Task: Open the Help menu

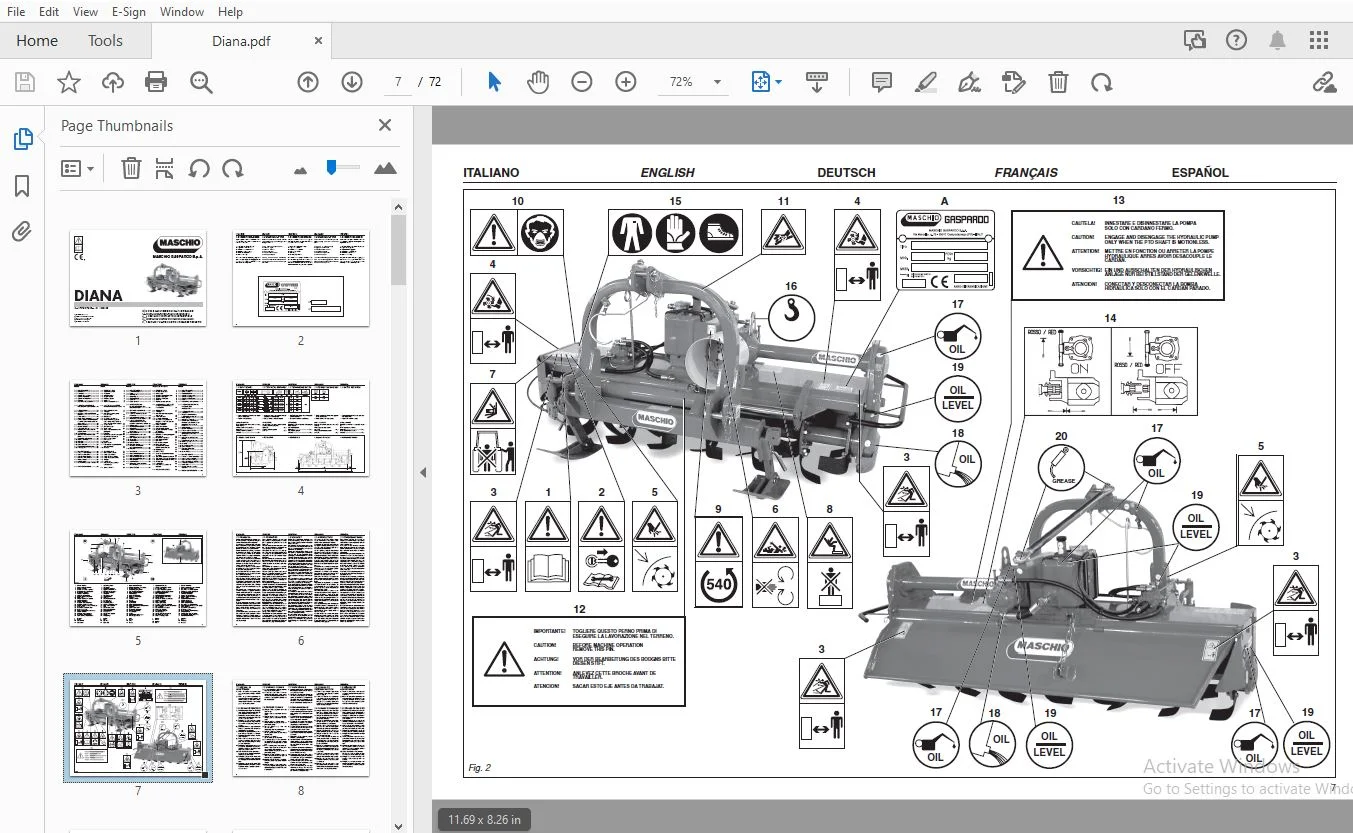Action: pos(230,12)
